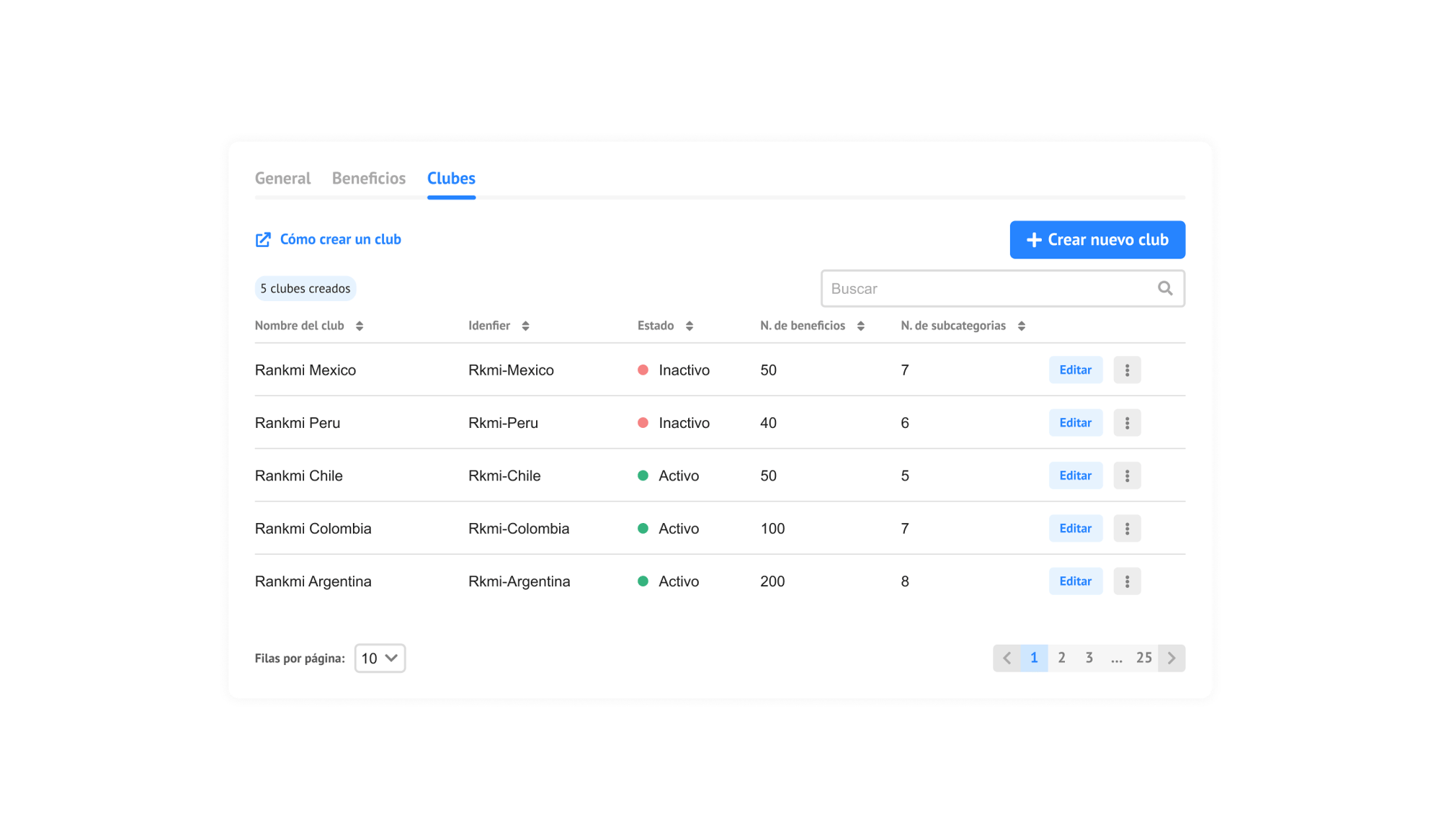
Task: Click the search magnifier icon
Action: point(1165,288)
